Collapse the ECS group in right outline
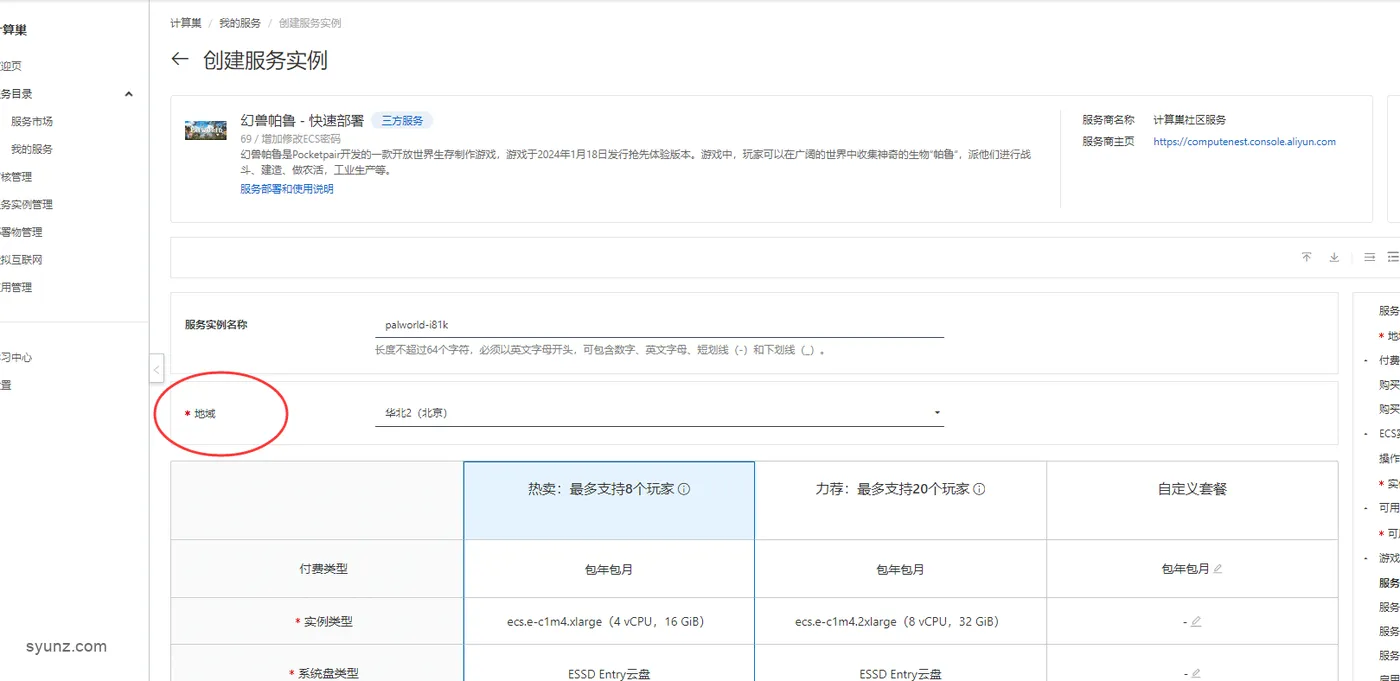Image resolution: width=1400 pixels, height=681 pixels. tap(1366, 434)
